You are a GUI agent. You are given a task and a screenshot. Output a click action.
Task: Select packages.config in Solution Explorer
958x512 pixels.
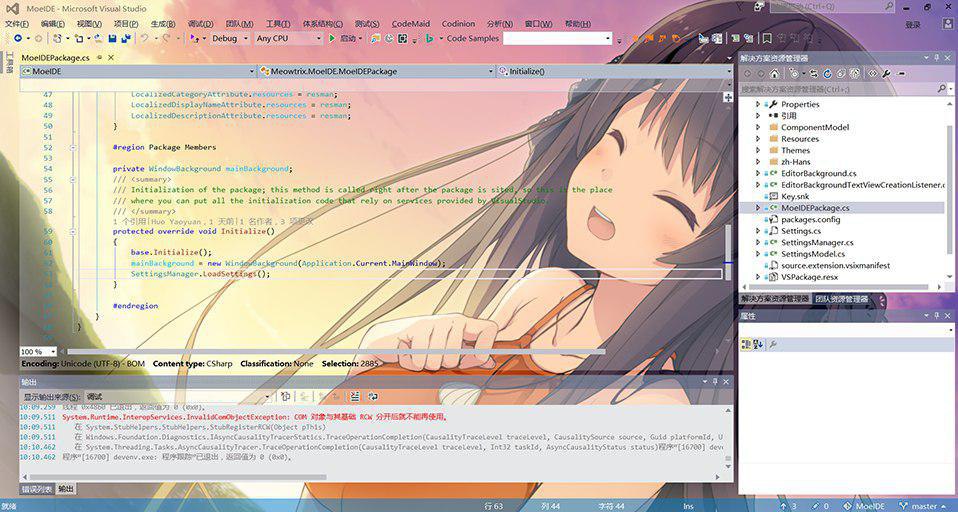click(x=810, y=219)
